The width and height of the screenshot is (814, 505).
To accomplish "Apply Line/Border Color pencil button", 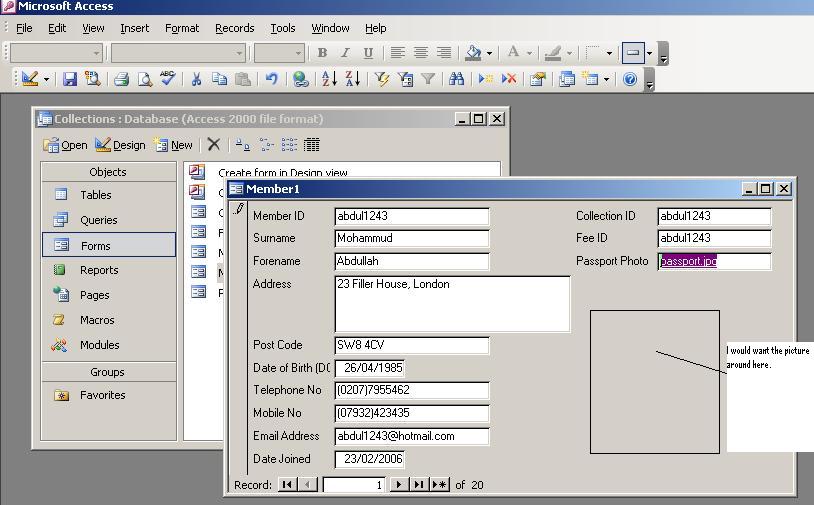I will pyautogui.click(x=553, y=52).
